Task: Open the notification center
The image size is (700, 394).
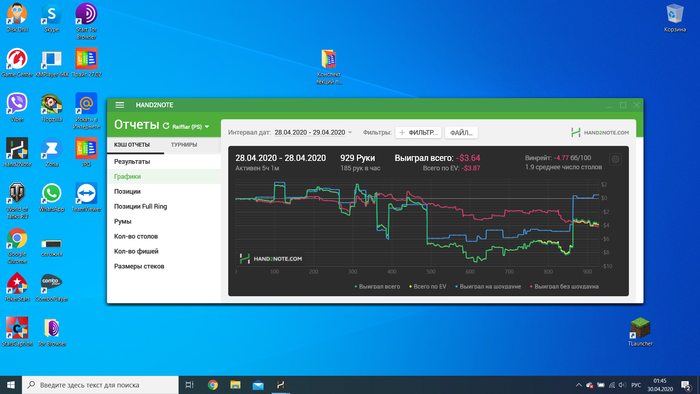Action: tap(687, 385)
